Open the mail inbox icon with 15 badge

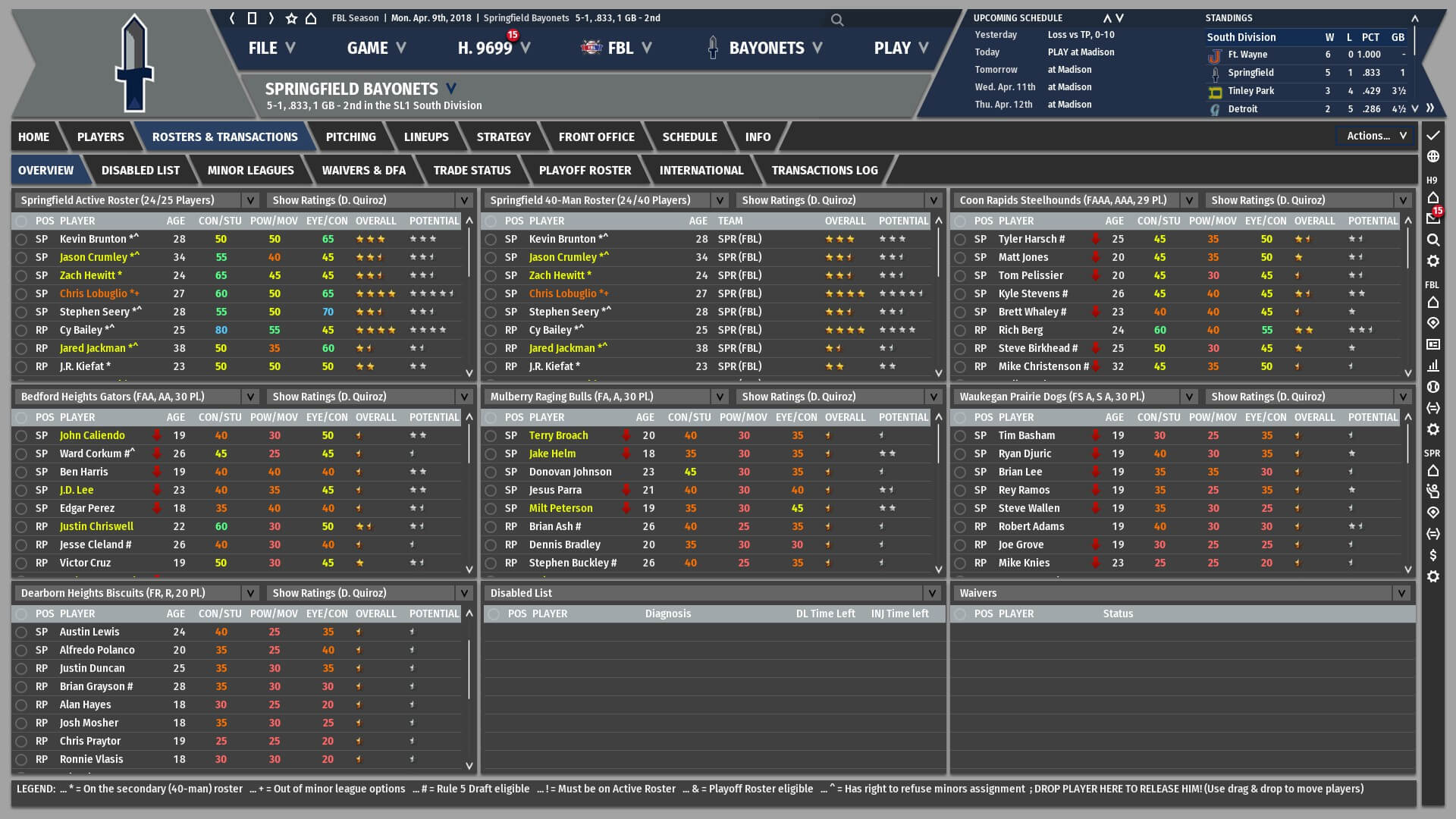pyautogui.click(x=1432, y=218)
